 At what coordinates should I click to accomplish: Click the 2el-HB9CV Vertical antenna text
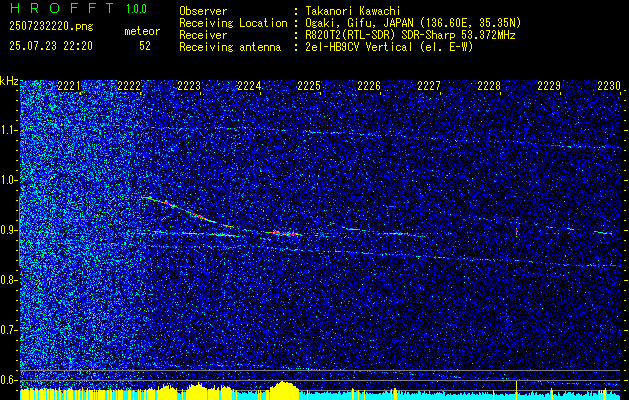point(389,47)
